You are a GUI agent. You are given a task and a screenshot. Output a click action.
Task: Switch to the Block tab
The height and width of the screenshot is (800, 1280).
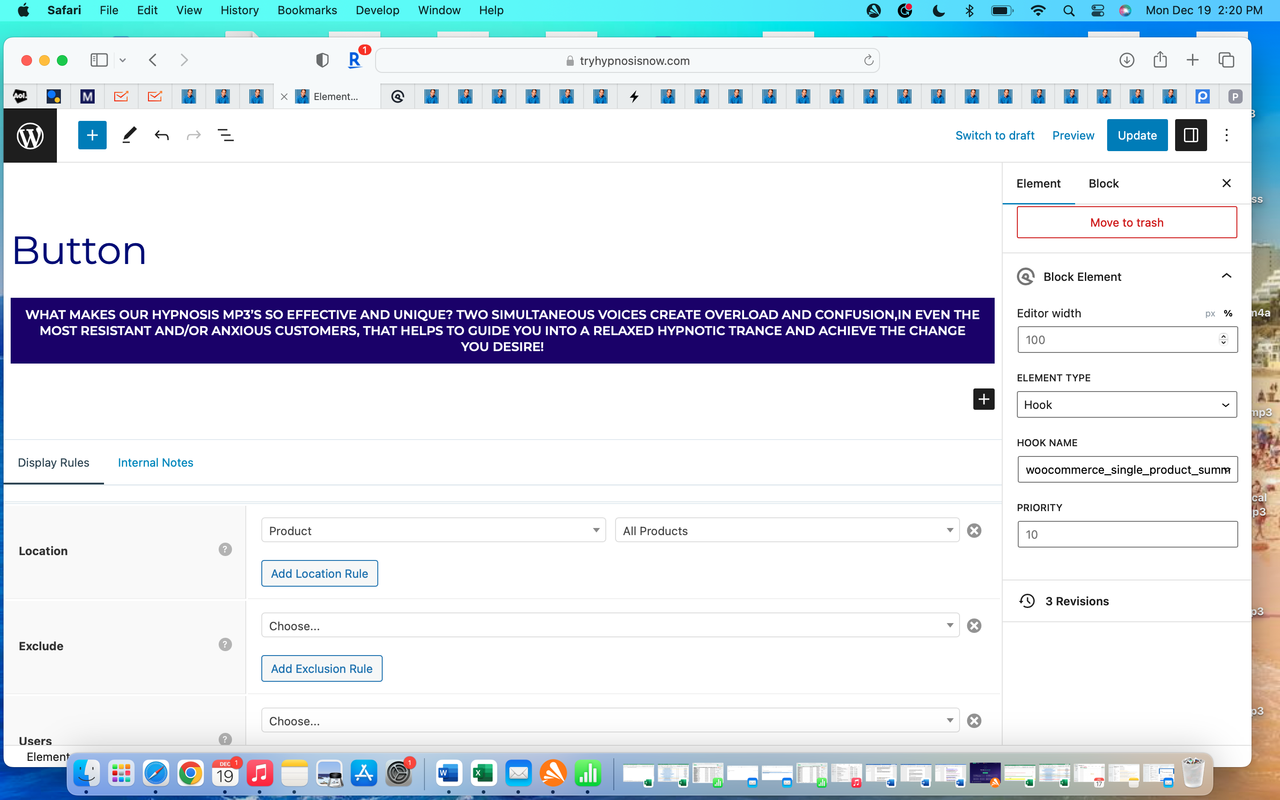tap(1103, 183)
